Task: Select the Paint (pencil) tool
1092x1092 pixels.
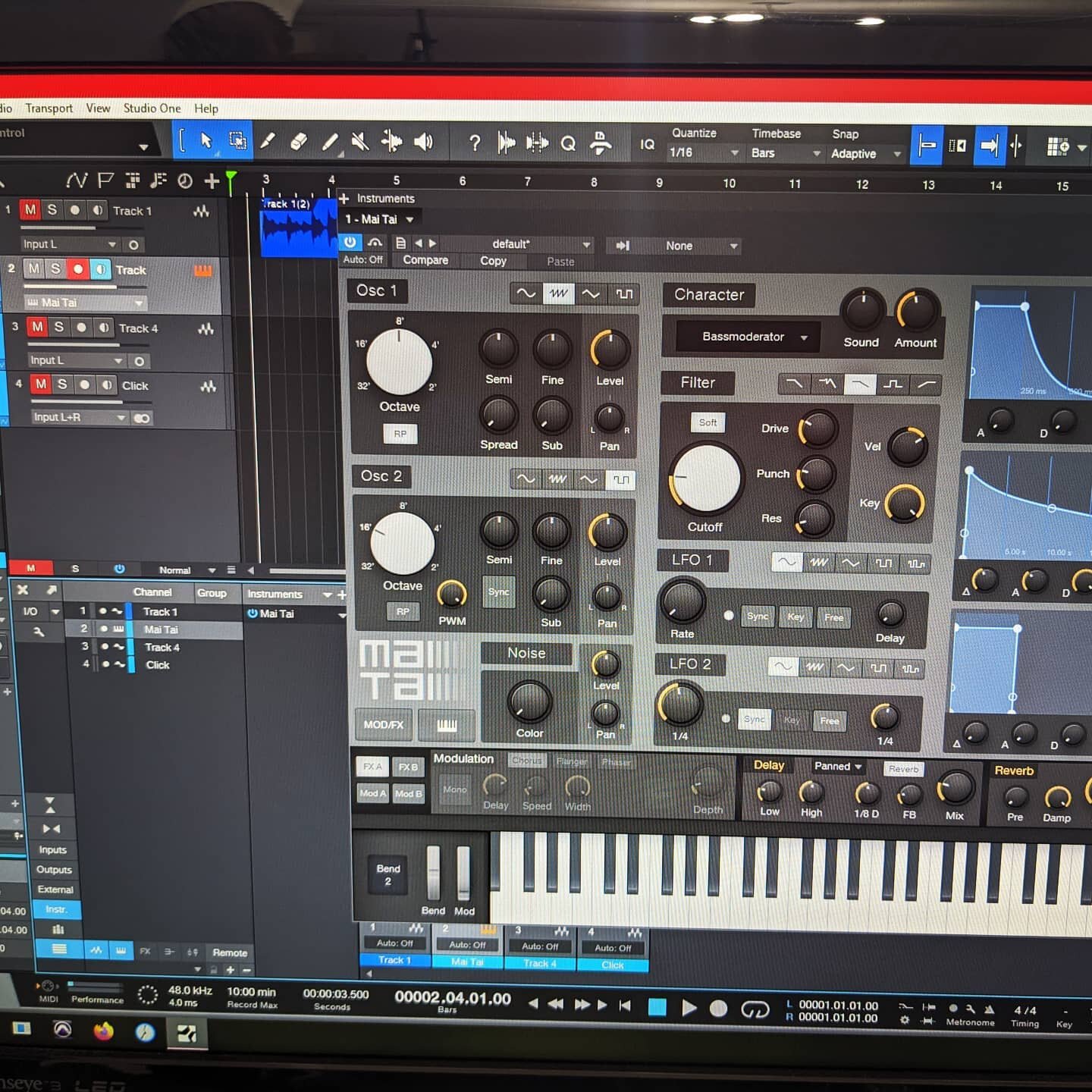Action: tap(330, 142)
